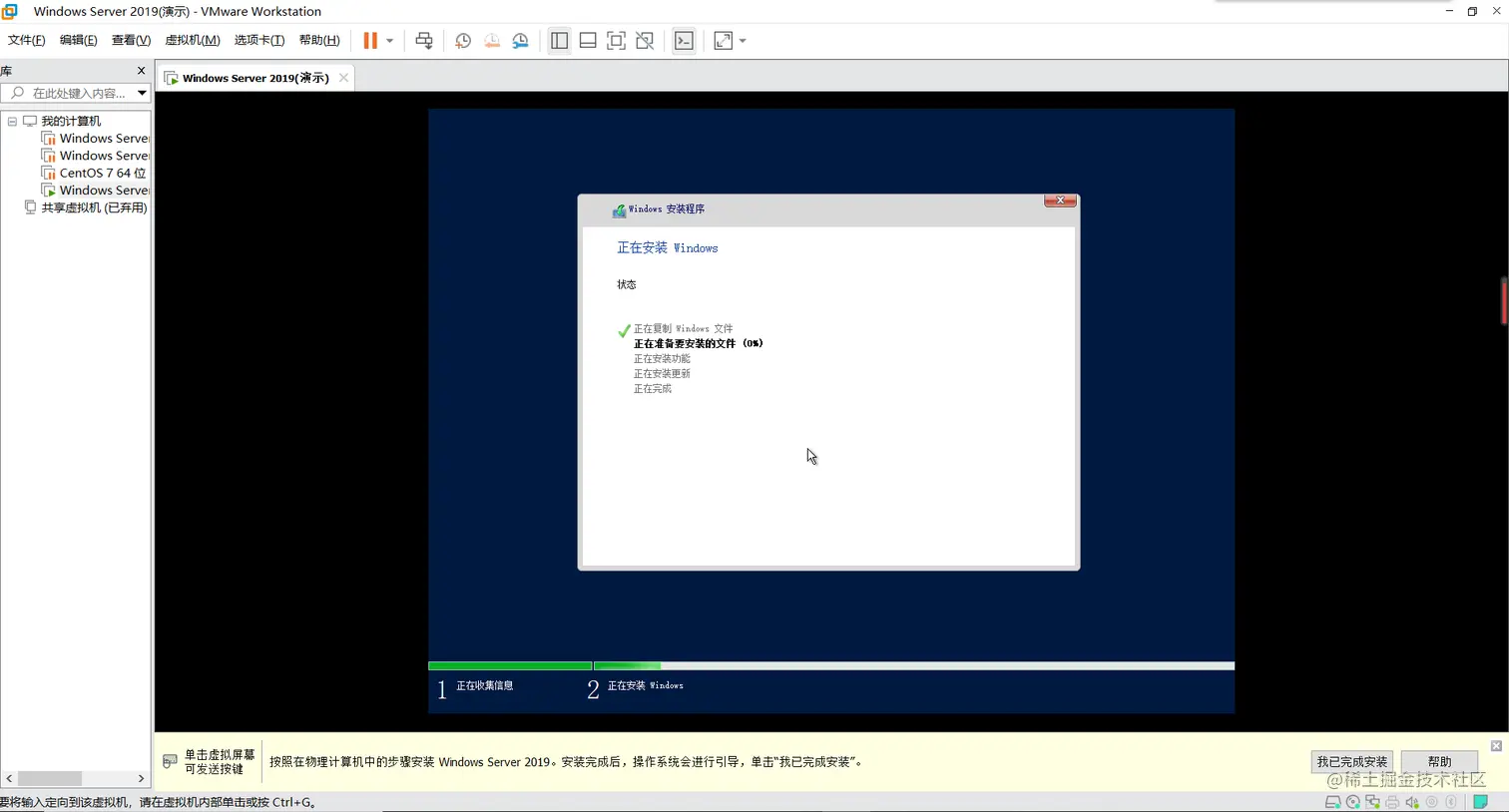Click the 正在完成 step
The height and width of the screenshot is (812, 1509).
653,388
